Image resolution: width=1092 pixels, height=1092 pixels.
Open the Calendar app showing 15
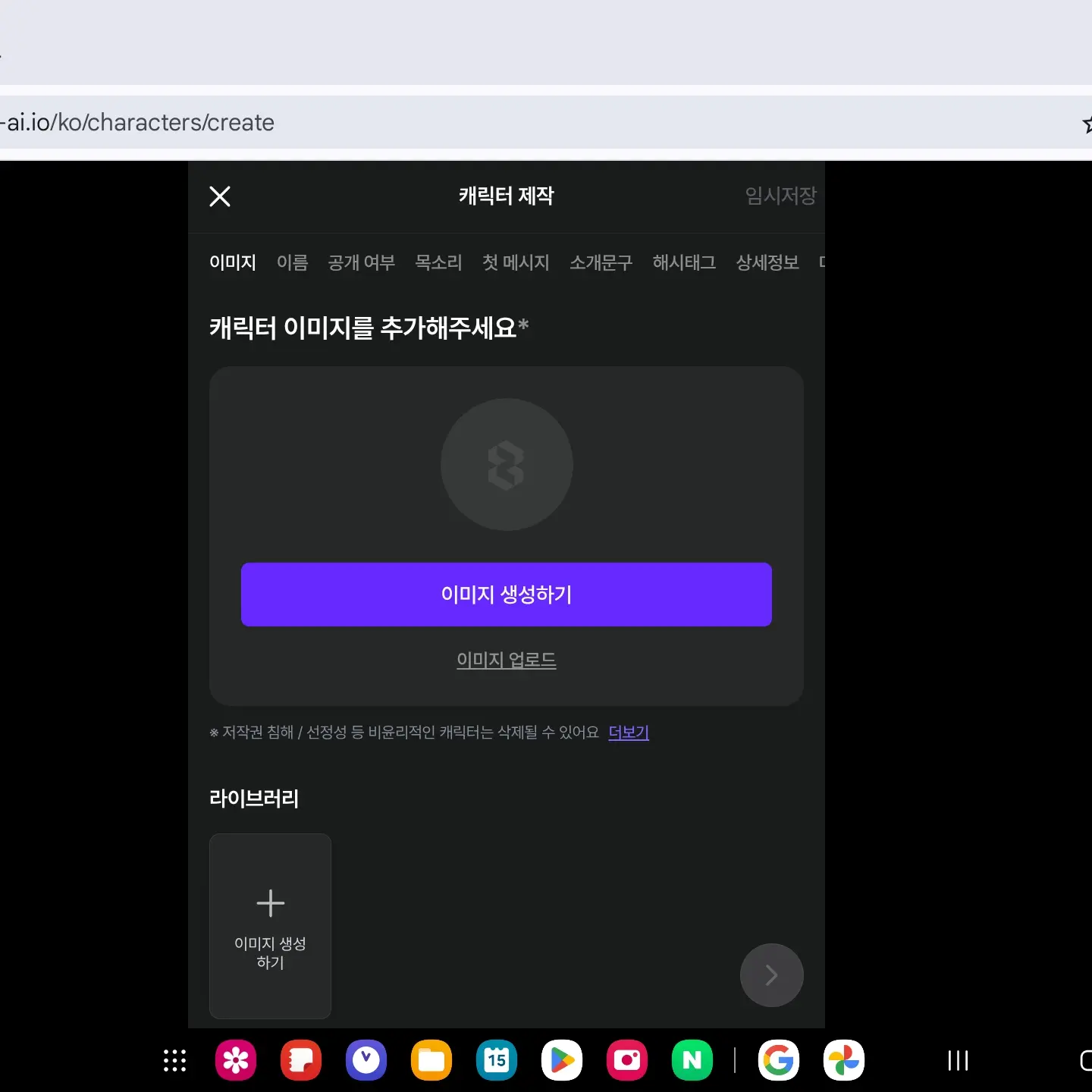(x=497, y=1060)
